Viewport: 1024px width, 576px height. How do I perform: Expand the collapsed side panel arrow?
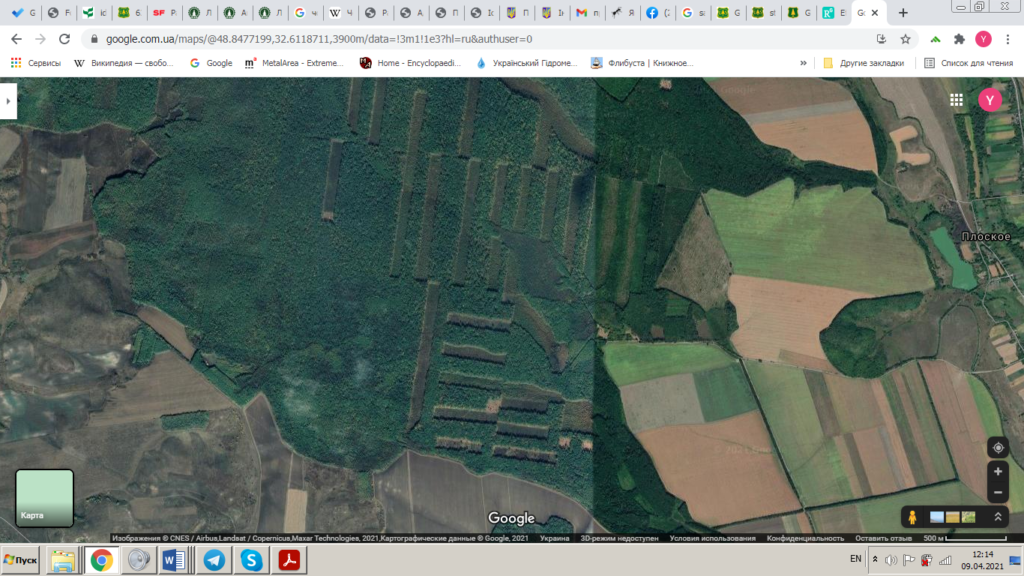click(9, 101)
